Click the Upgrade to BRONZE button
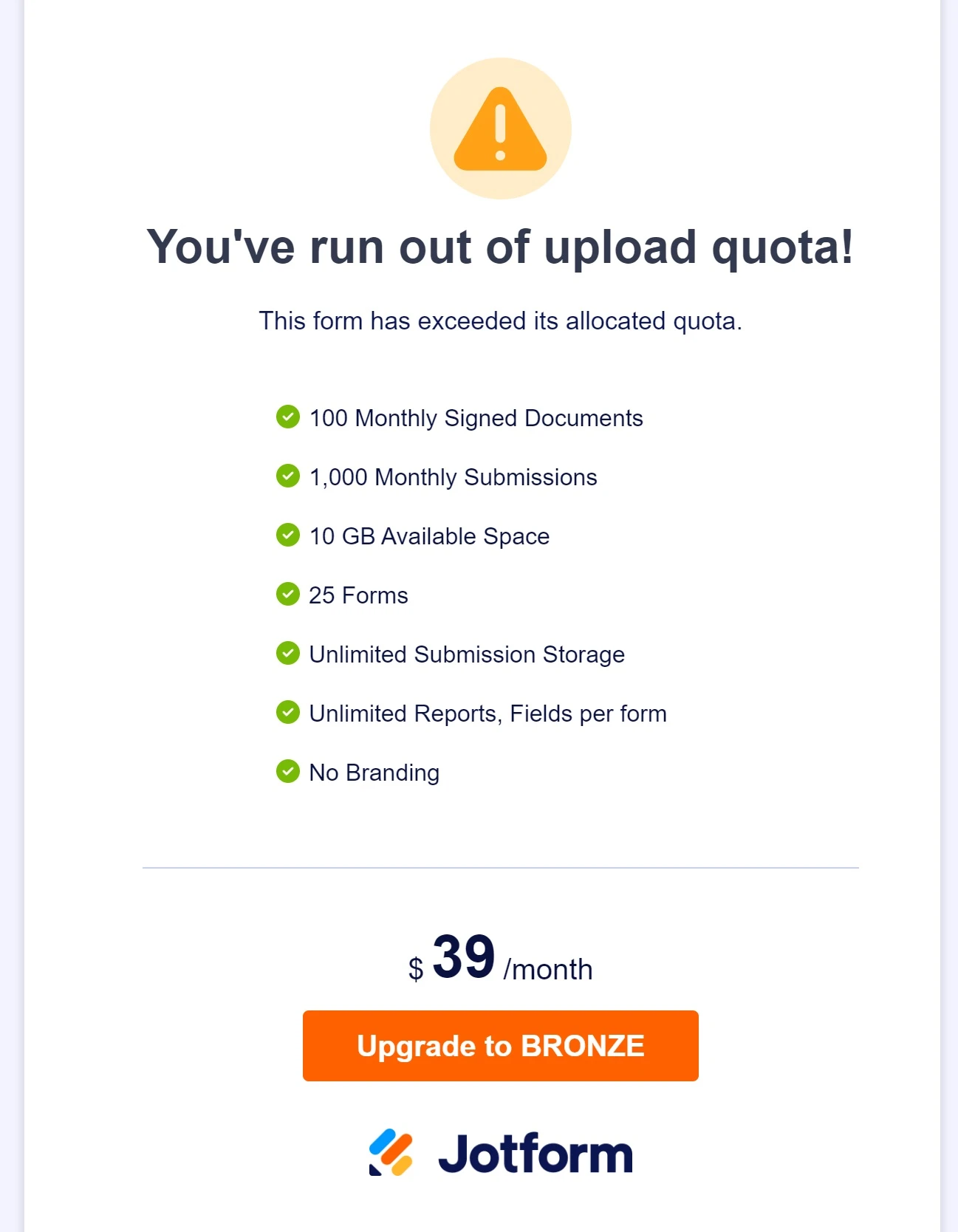Screen dimensions: 958x1232 coord(500,1045)
